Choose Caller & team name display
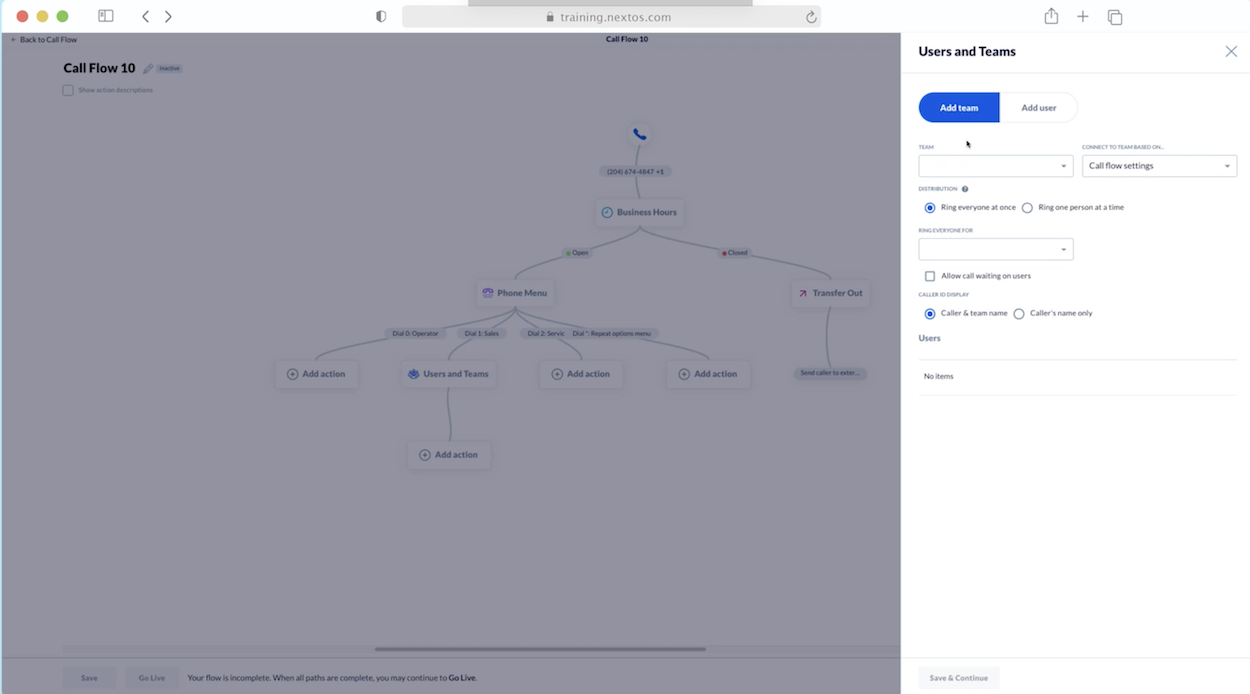Screen dimensions: 1250x694 pyautogui.click(x=930, y=314)
